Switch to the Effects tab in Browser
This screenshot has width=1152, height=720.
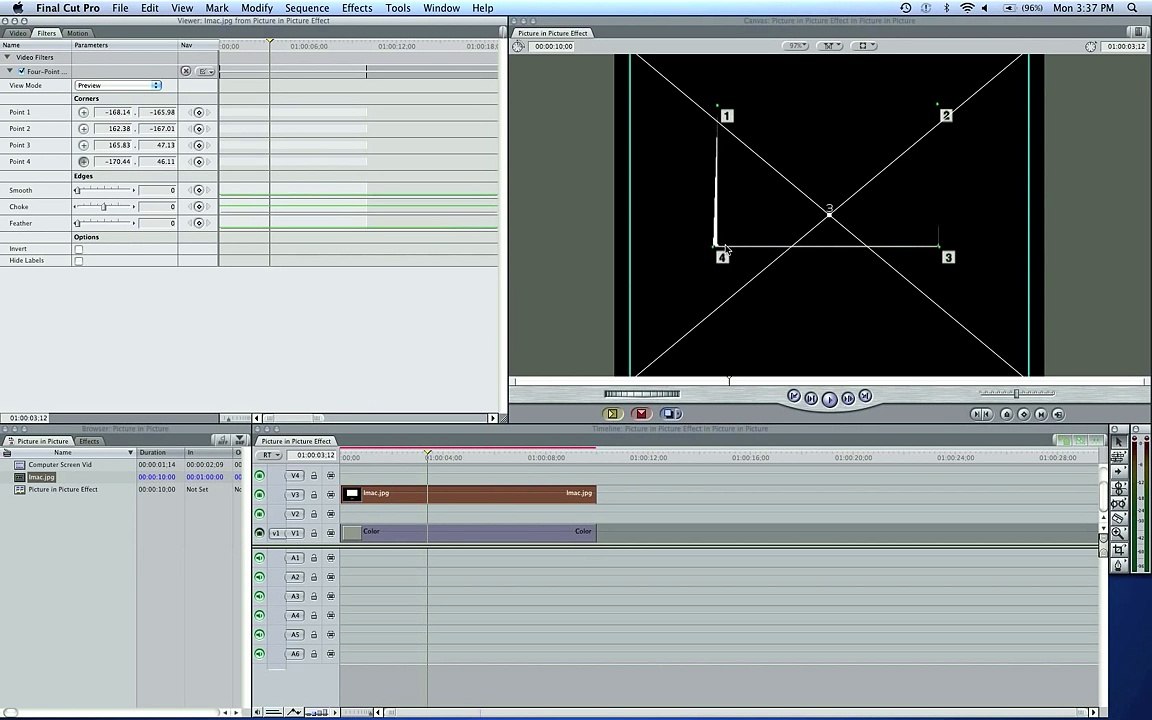(x=89, y=442)
